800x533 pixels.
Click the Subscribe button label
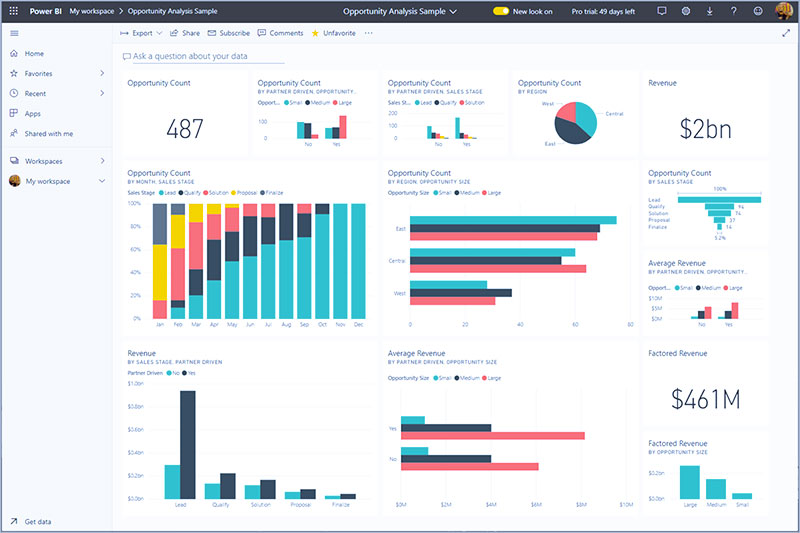click(235, 33)
